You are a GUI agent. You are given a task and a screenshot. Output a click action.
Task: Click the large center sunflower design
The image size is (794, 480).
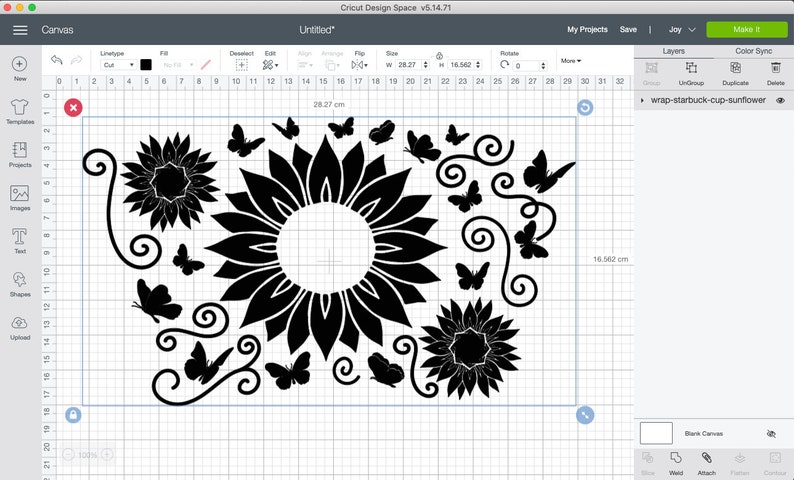327,248
